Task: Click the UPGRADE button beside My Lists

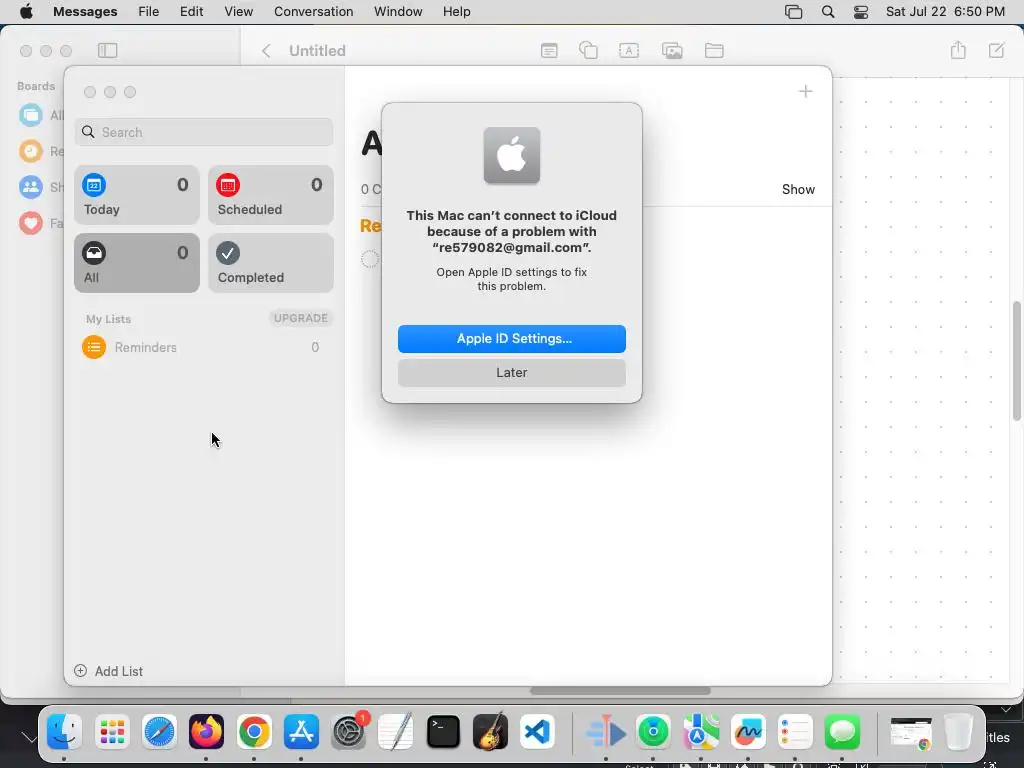Action: point(300,318)
